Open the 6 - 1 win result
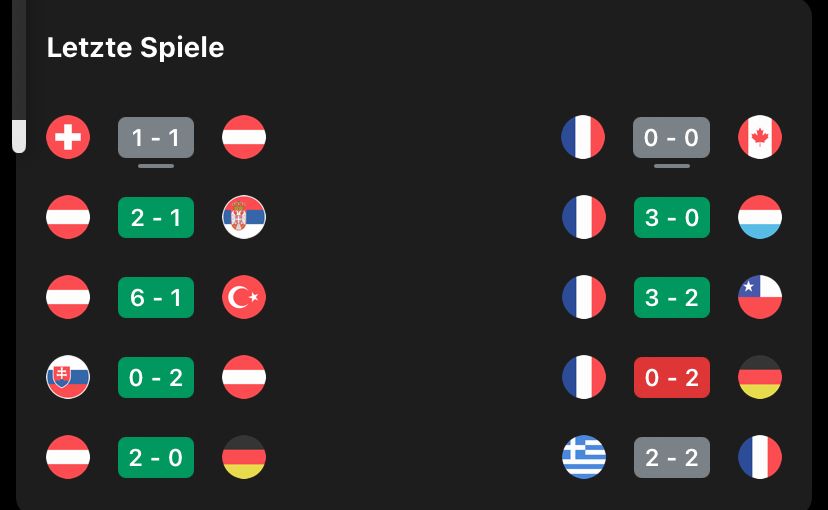This screenshot has width=828, height=510. click(x=156, y=297)
